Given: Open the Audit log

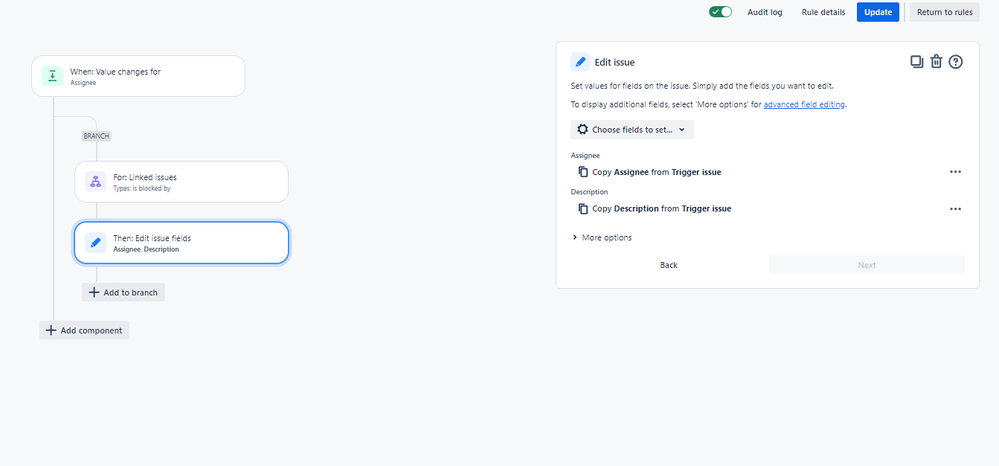Looking at the screenshot, I should pos(765,12).
